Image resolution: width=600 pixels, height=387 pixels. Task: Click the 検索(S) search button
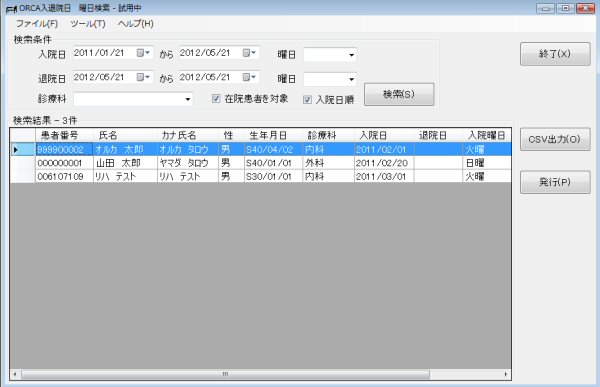[399, 94]
